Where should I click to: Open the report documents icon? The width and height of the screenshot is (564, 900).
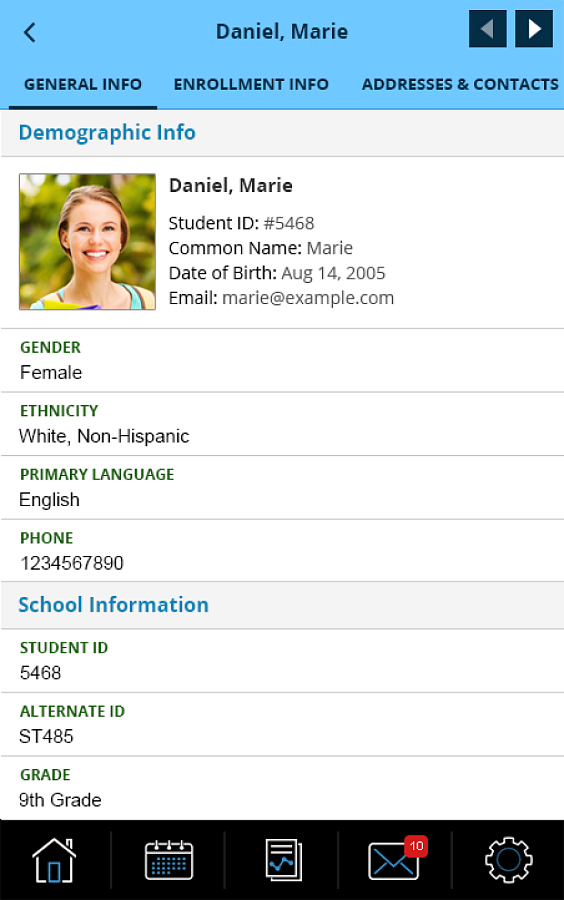[x=283, y=860]
